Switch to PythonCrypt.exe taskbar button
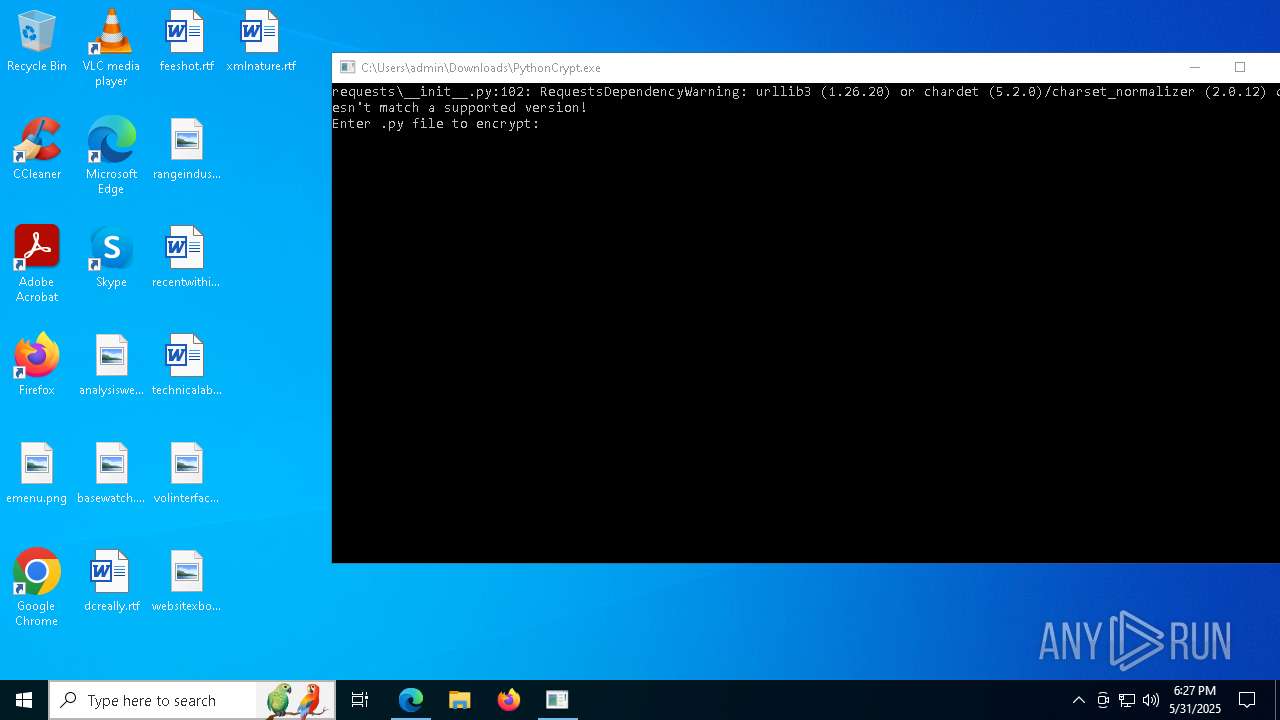 pos(557,700)
